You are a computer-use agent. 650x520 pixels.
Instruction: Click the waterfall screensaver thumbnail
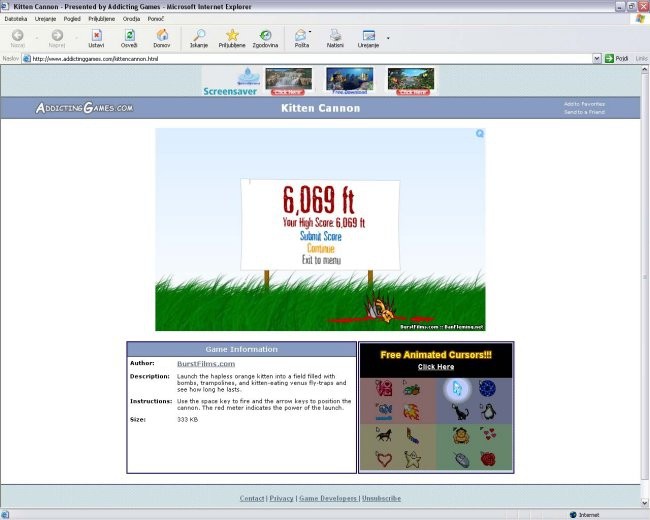(x=289, y=81)
